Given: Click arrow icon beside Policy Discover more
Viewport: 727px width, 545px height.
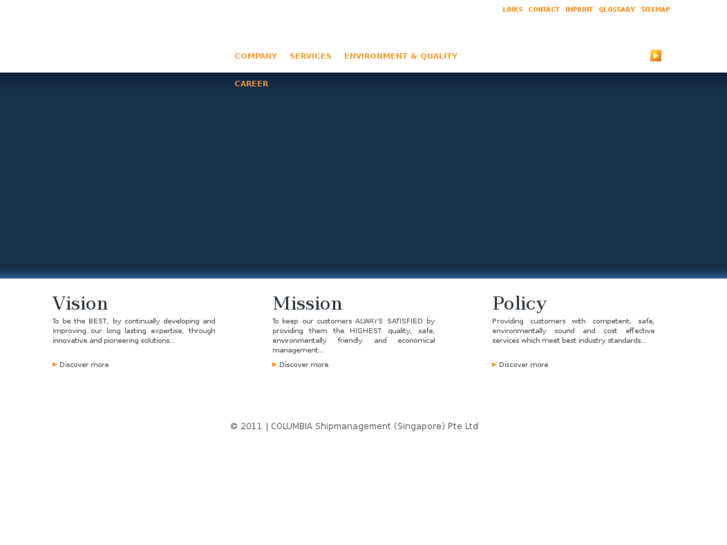Looking at the screenshot, I should click(x=494, y=365).
